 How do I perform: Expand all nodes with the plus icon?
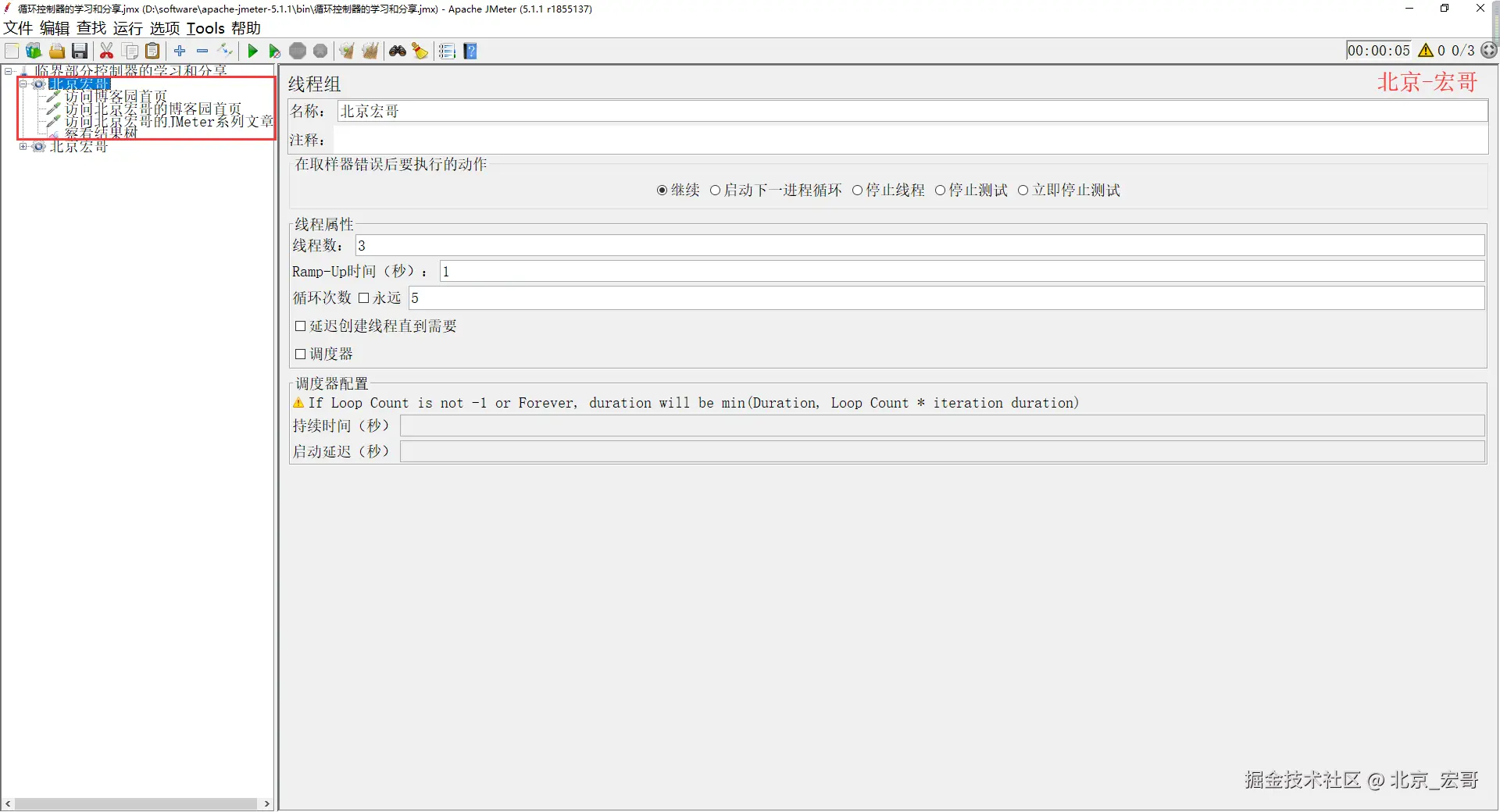pos(180,51)
